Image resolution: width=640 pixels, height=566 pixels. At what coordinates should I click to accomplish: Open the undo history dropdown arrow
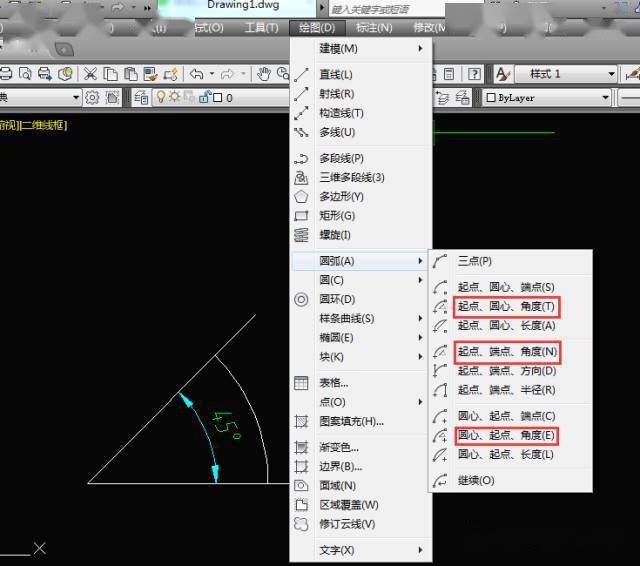click(x=212, y=74)
